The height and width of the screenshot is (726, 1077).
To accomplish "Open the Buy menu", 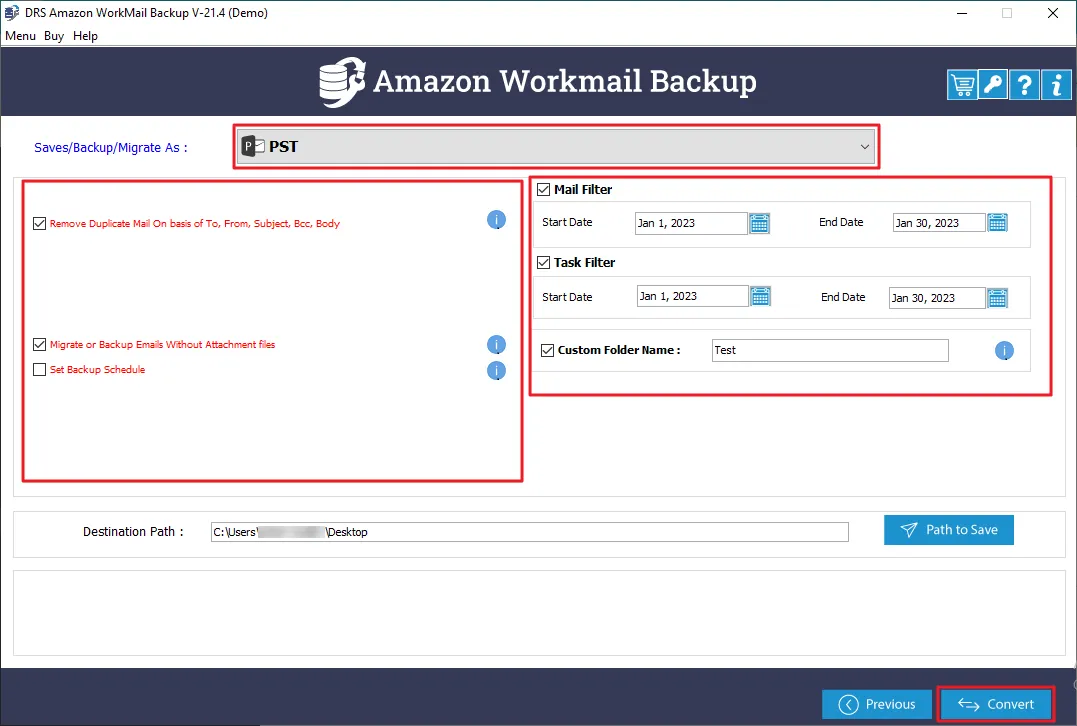I will [x=54, y=36].
